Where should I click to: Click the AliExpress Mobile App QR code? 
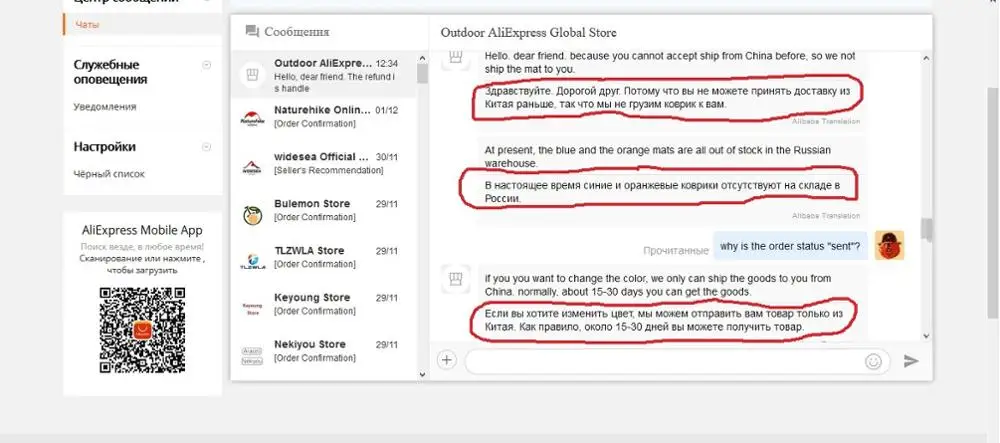click(x=142, y=330)
